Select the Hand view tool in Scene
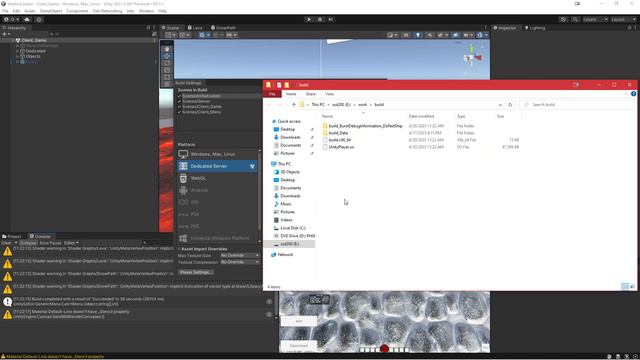This screenshot has height=360, width=640. coord(167,49)
